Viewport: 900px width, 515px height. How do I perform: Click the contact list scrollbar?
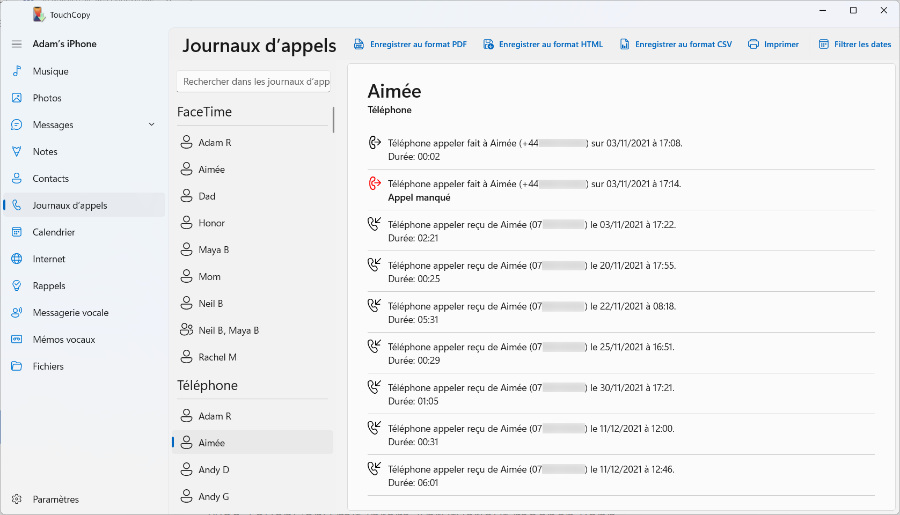point(334,118)
